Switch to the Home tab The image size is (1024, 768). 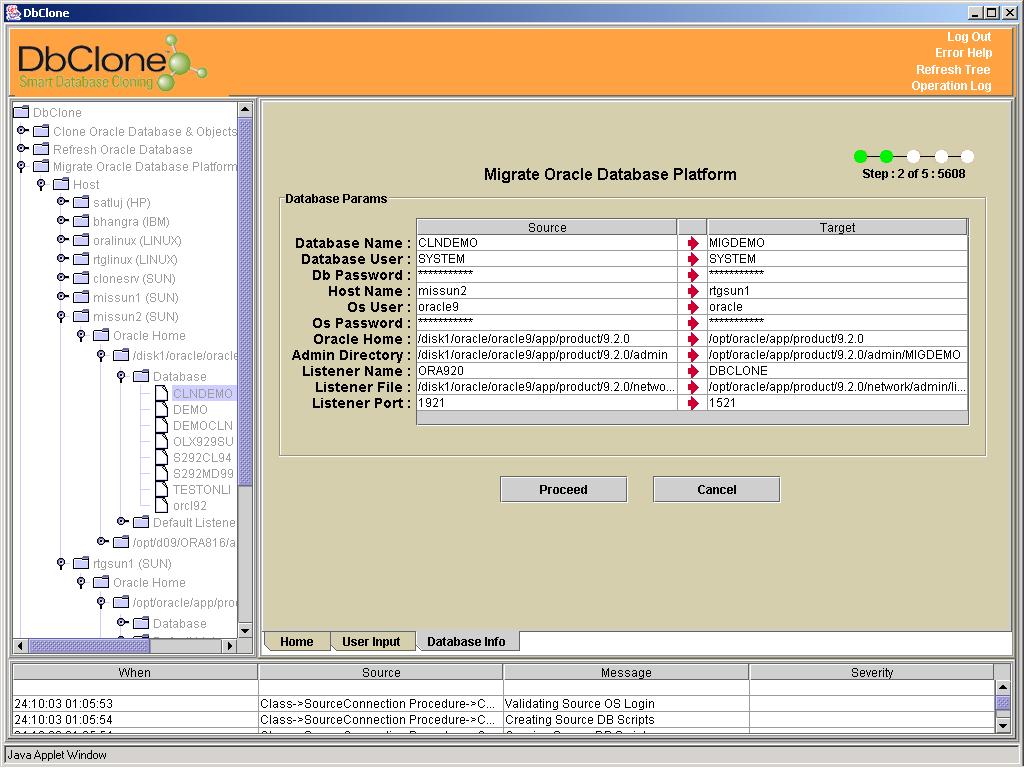(296, 641)
